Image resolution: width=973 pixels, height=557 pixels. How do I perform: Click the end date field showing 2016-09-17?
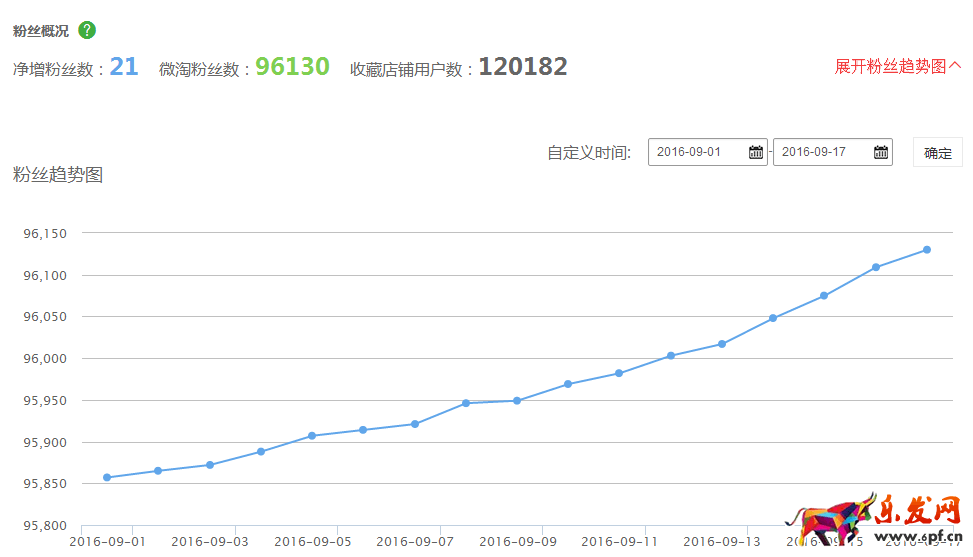click(820, 152)
